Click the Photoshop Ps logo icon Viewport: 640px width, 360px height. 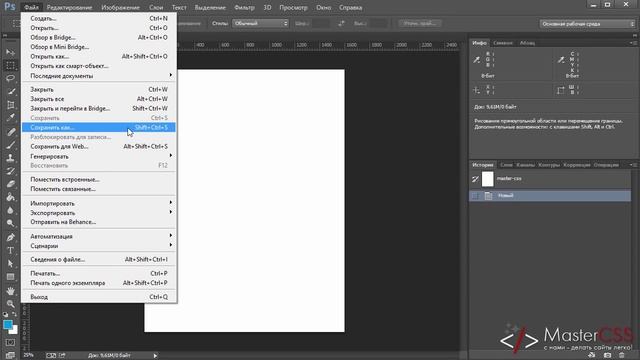9,7
